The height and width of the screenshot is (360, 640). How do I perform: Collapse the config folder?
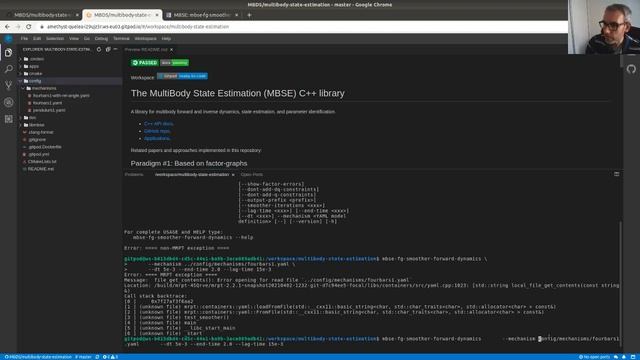pos(35,81)
